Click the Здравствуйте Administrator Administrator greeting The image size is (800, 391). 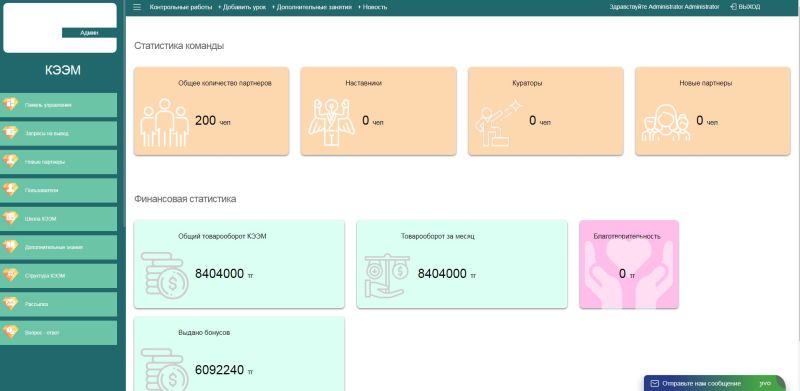click(x=664, y=7)
